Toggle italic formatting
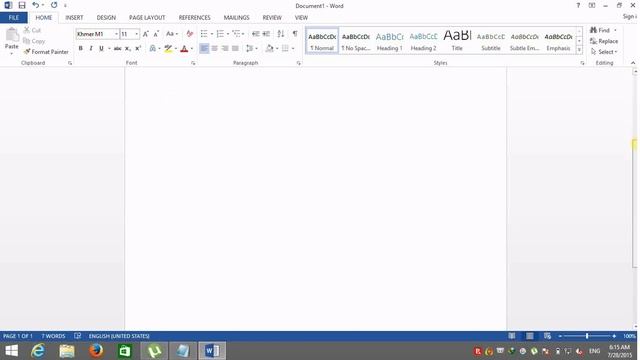This screenshot has height=360, width=640. [x=91, y=49]
